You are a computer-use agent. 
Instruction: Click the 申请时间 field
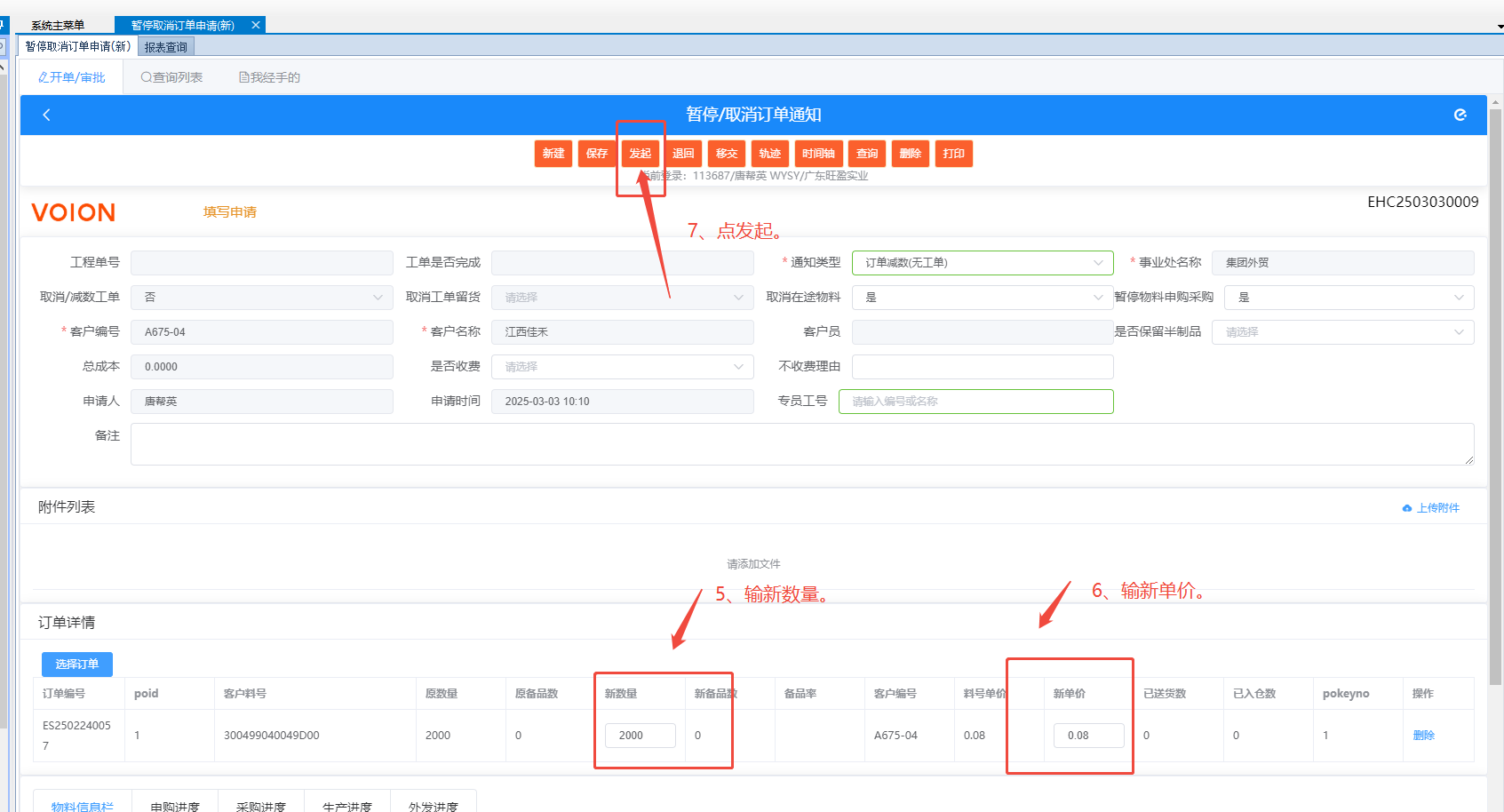coord(623,402)
